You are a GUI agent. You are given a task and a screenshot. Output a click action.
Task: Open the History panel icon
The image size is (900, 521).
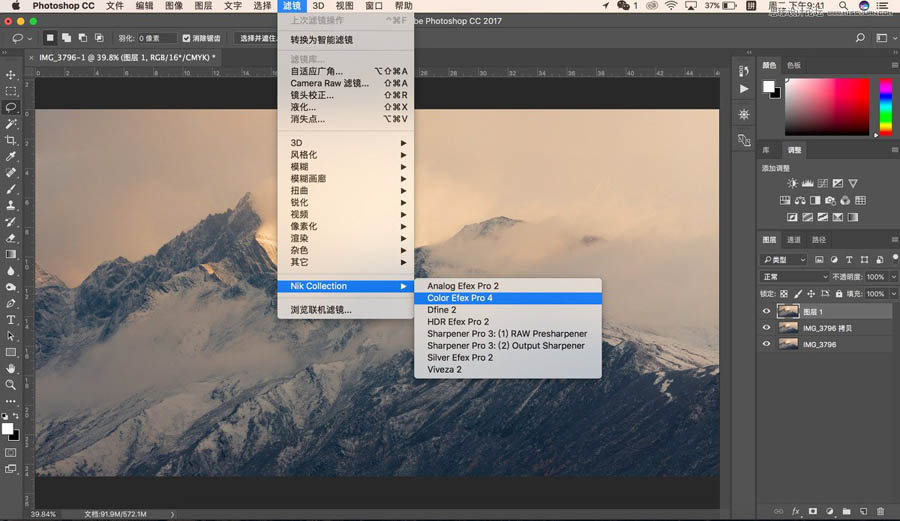[x=744, y=71]
